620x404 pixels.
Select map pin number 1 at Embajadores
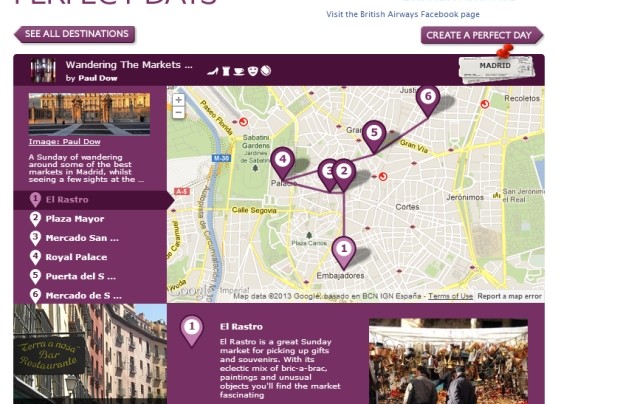tap(344, 252)
